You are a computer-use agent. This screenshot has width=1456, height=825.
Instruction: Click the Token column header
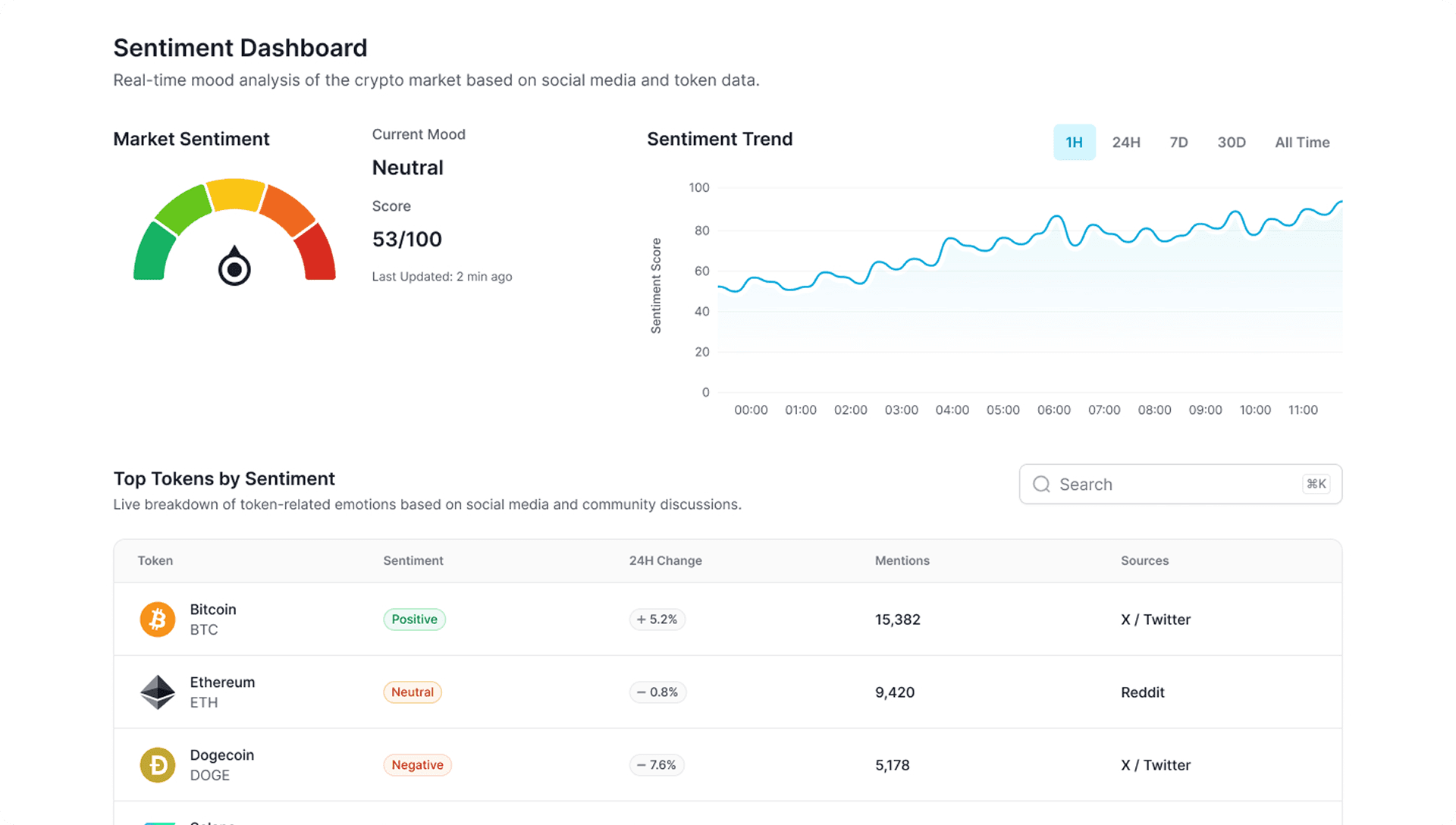pos(155,561)
